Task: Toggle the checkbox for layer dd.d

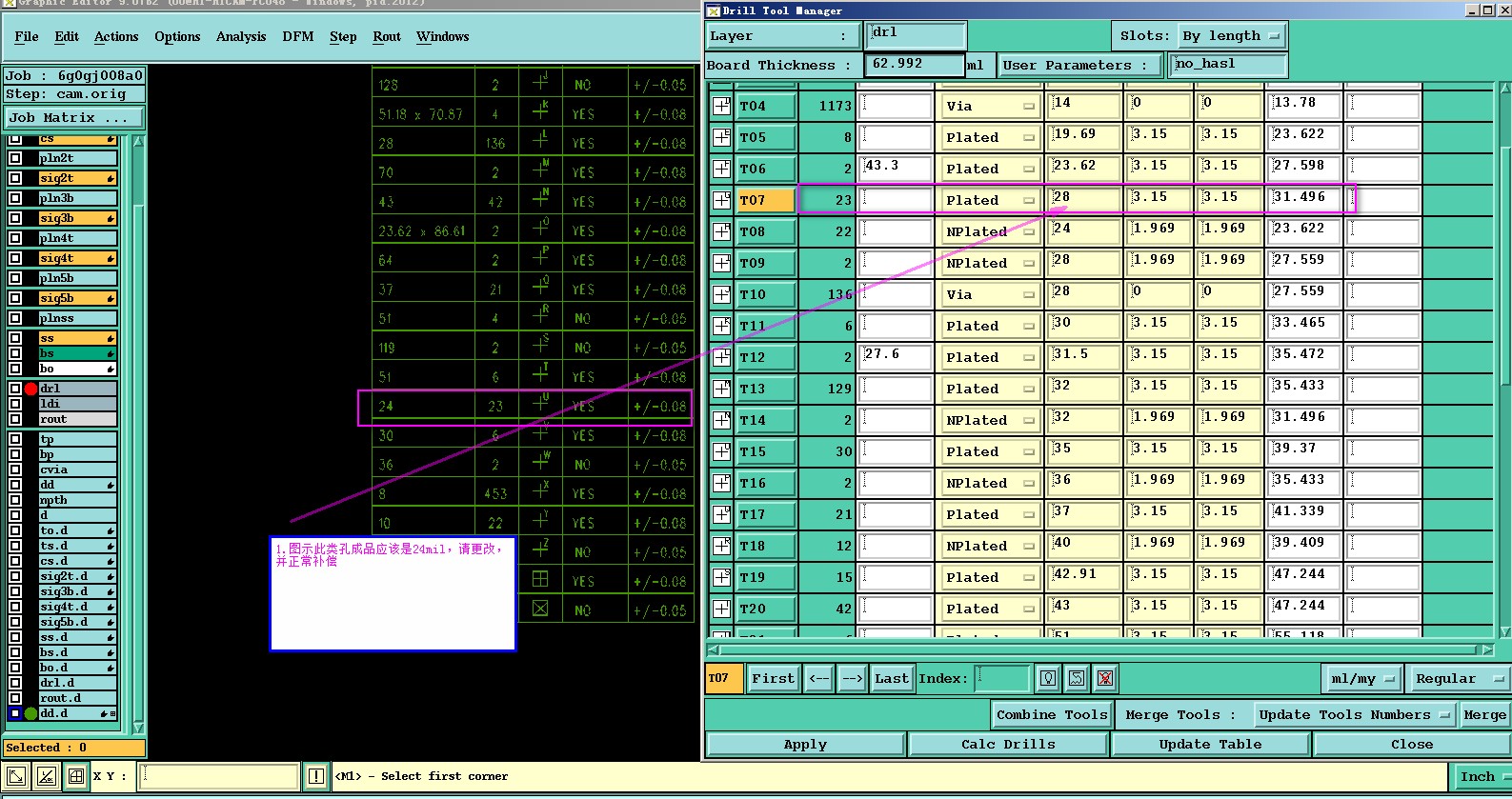Action: 15,713
